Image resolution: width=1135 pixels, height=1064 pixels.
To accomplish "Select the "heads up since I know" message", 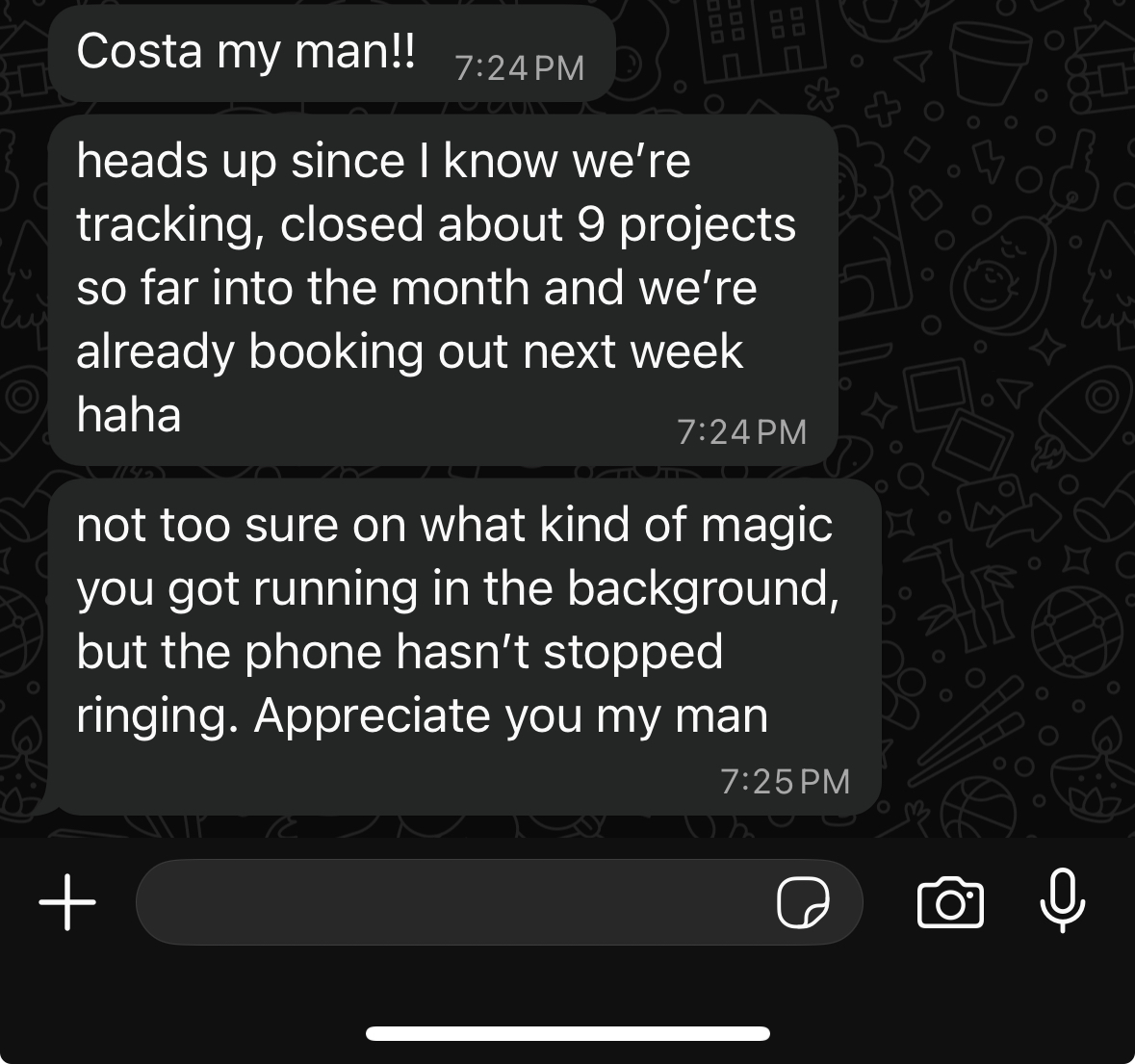I will pyautogui.click(x=443, y=290).
